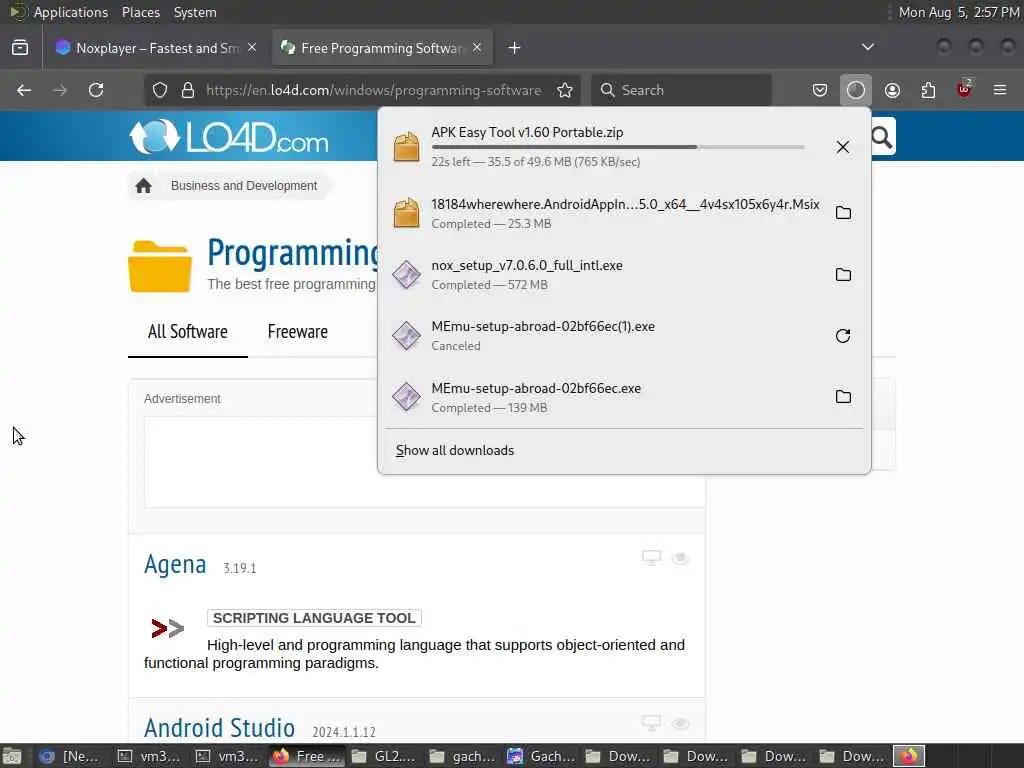Open the Agena software link
The height and width of the screenshot is (768, 1024).
coord(175,564)
